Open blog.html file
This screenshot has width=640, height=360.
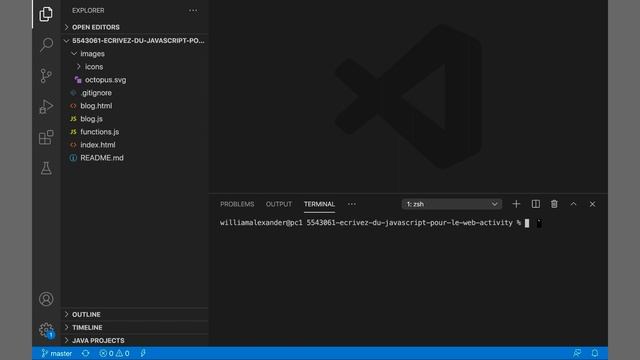(x=135, y=106)
